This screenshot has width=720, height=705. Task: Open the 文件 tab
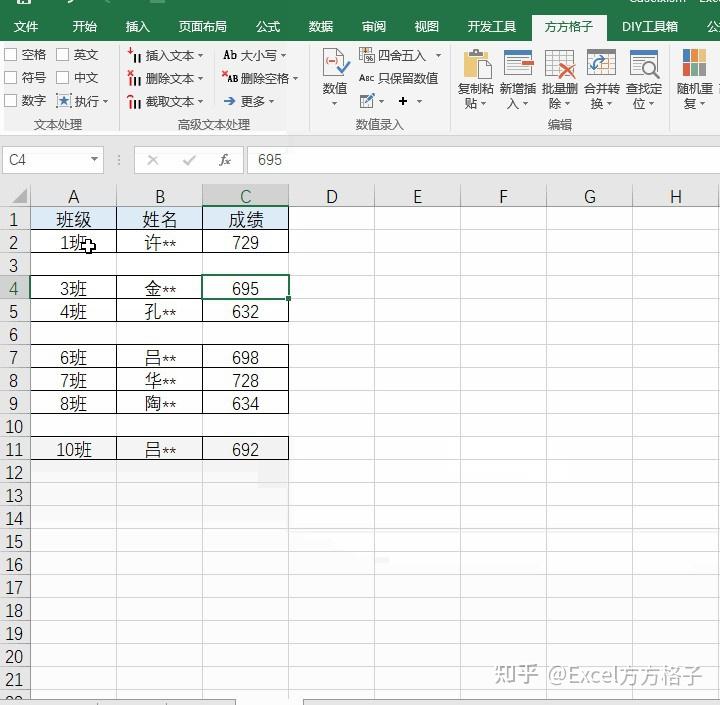pyautogui.click(x=26, y=27)
